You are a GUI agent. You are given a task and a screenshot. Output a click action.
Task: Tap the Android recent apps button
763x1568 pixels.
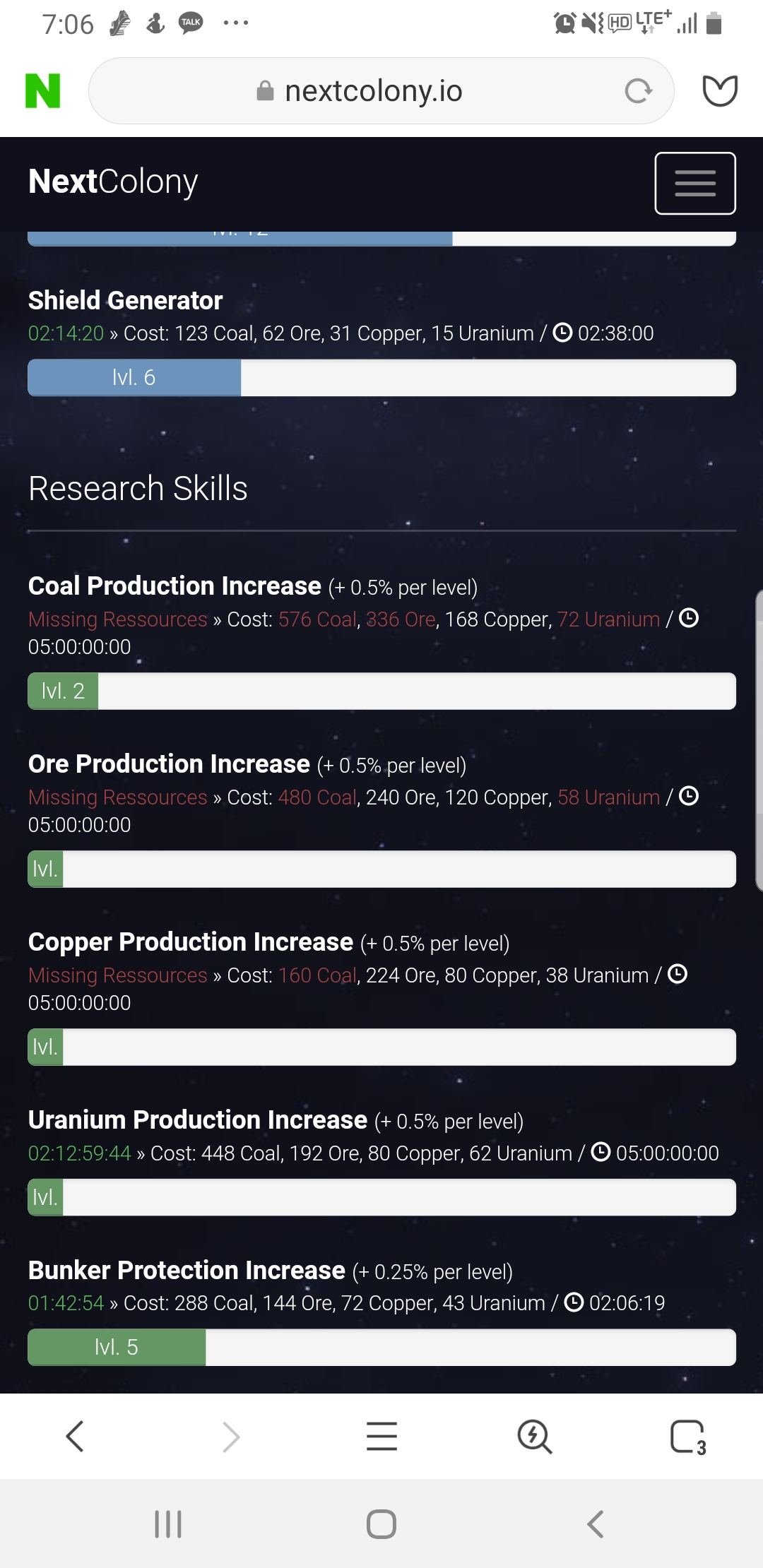point(168,1524)
